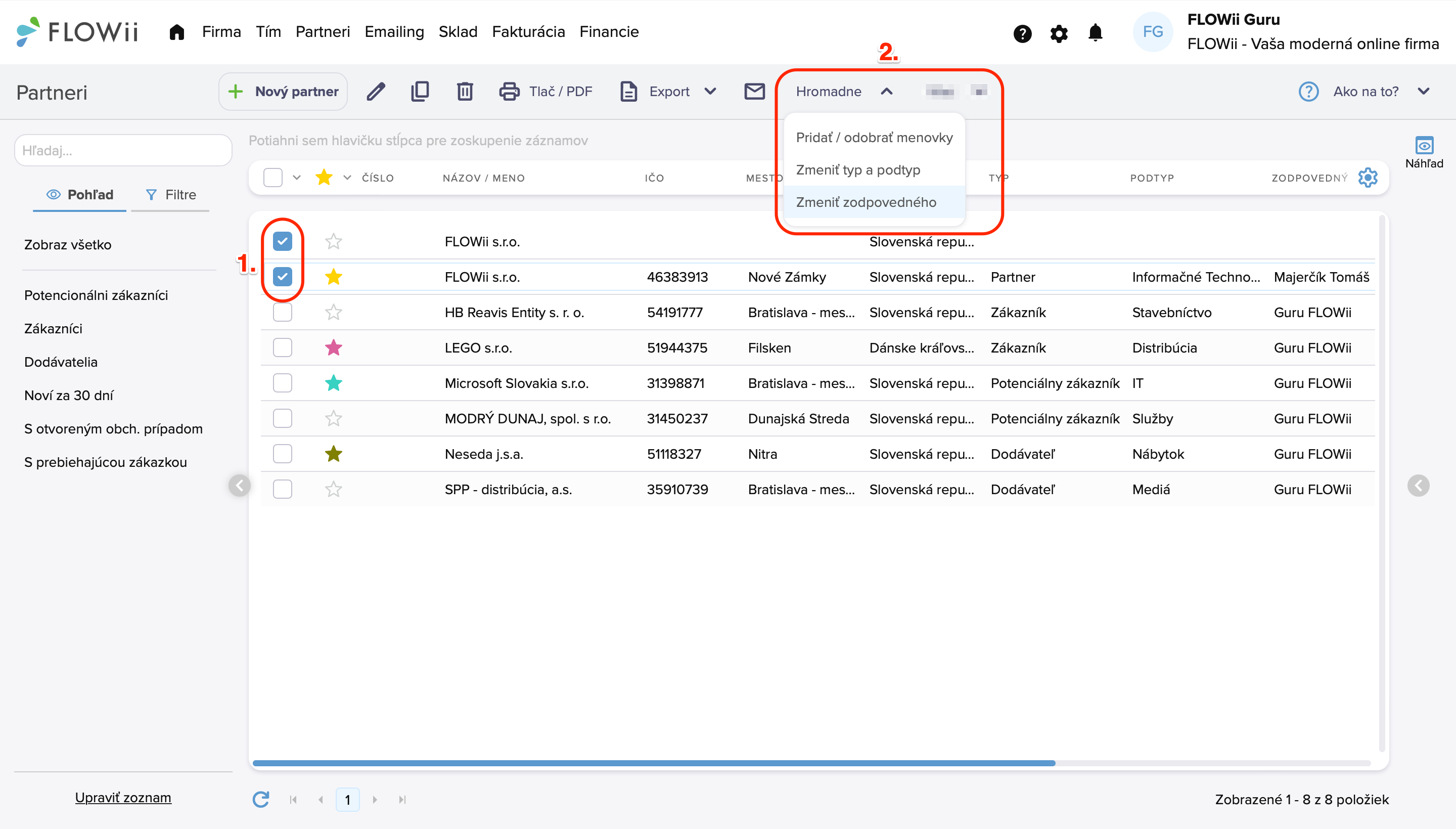
Task: Click the edit pencil icon
Action: (x=376, y=91)
